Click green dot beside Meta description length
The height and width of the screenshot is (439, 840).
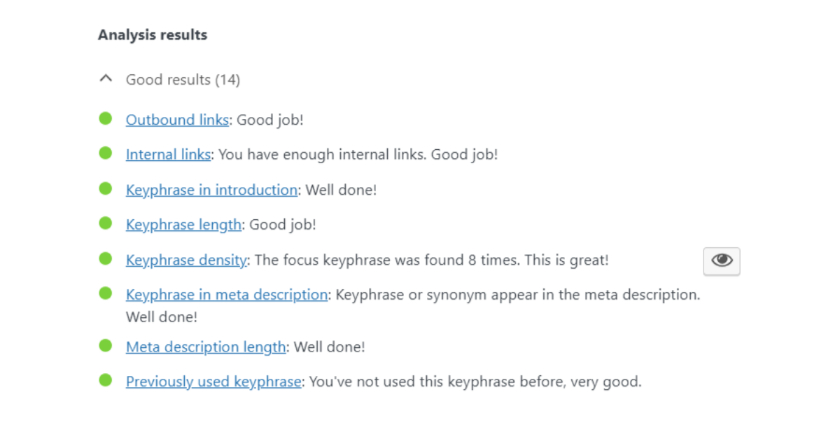106,346
